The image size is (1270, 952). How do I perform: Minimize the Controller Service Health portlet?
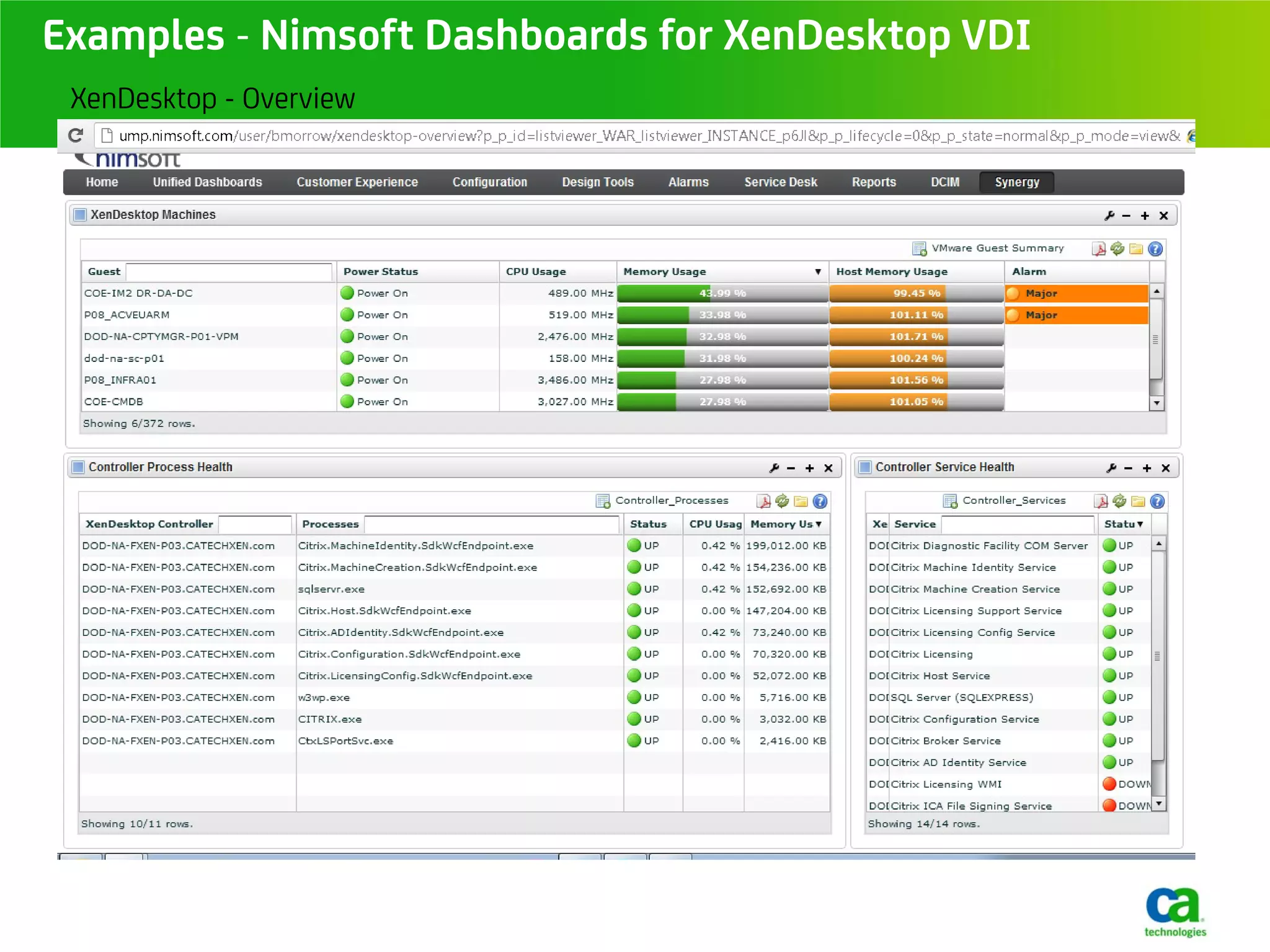(x=1129, y=468)
